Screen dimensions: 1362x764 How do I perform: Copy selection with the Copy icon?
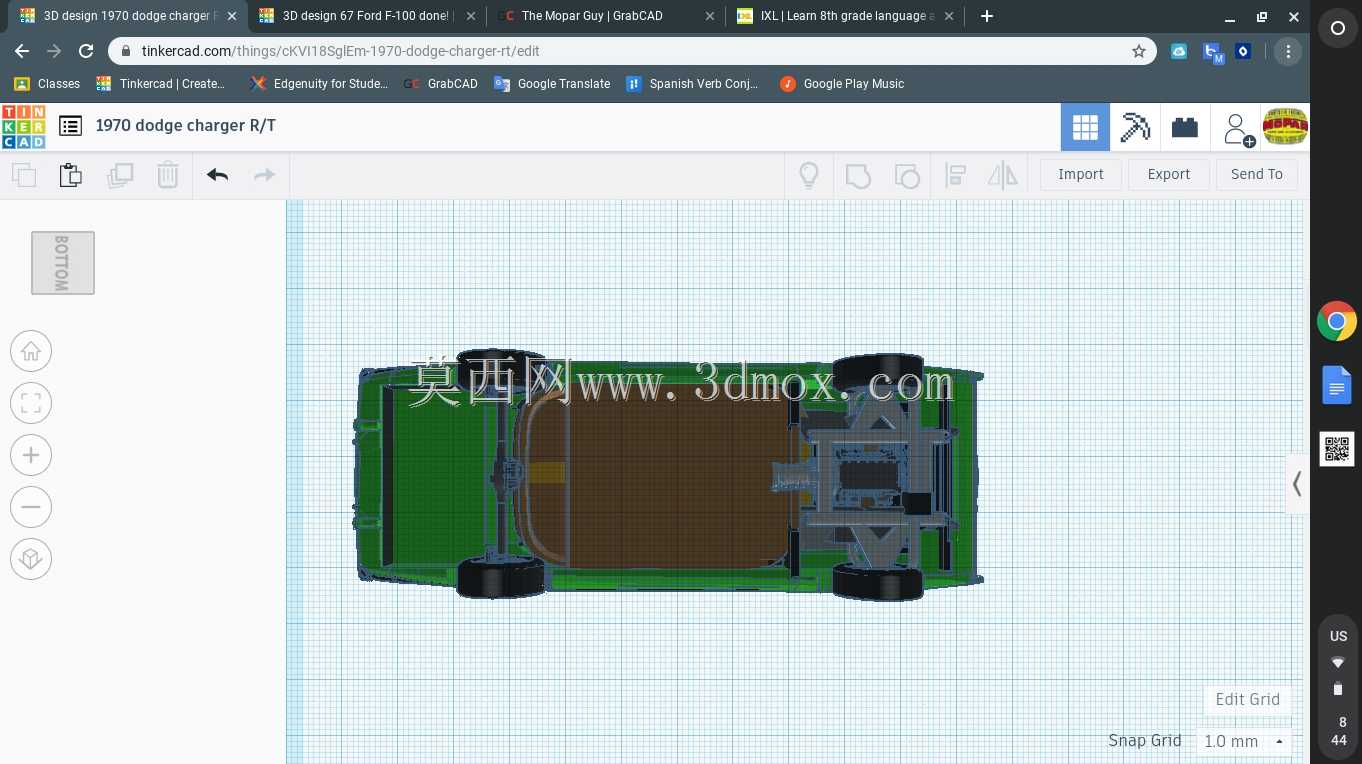tap(24, 175)
